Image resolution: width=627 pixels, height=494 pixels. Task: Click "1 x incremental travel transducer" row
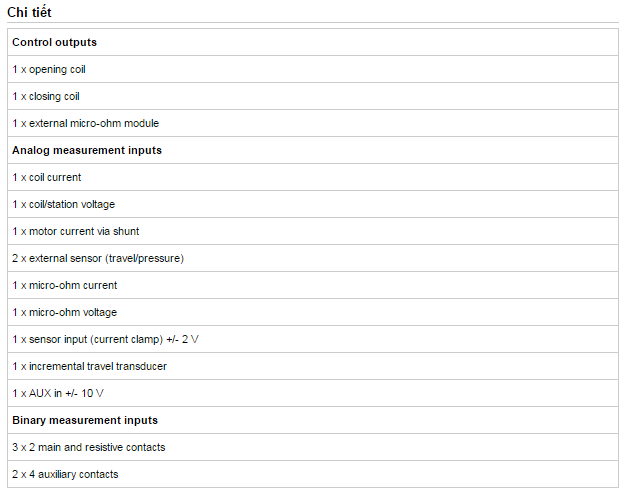[x=313, y=366]
